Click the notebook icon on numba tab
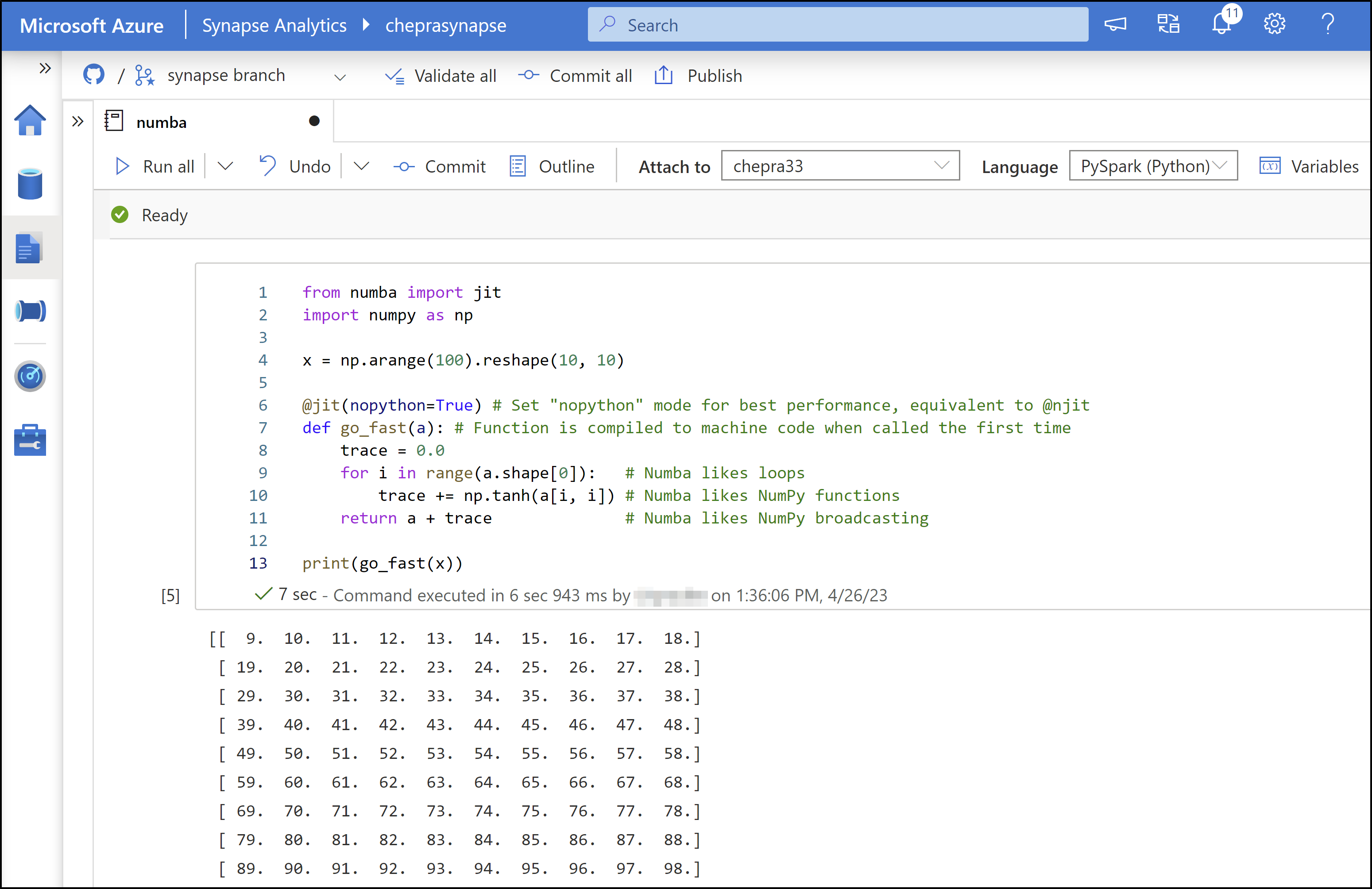The image size is (1372, 889). tap(114, 121)
